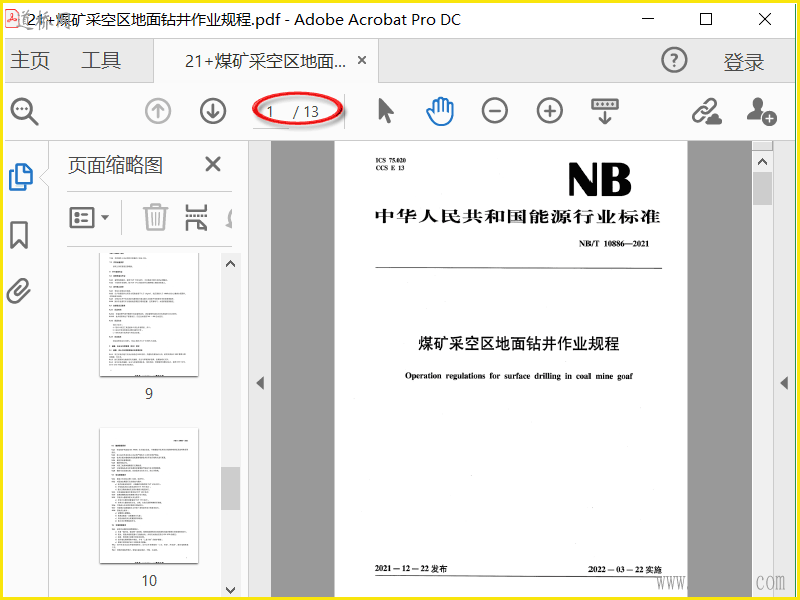The image size is (800, 600).
Task: Share a link to the file
Action: pyautogui.click(x=707, y=111)
